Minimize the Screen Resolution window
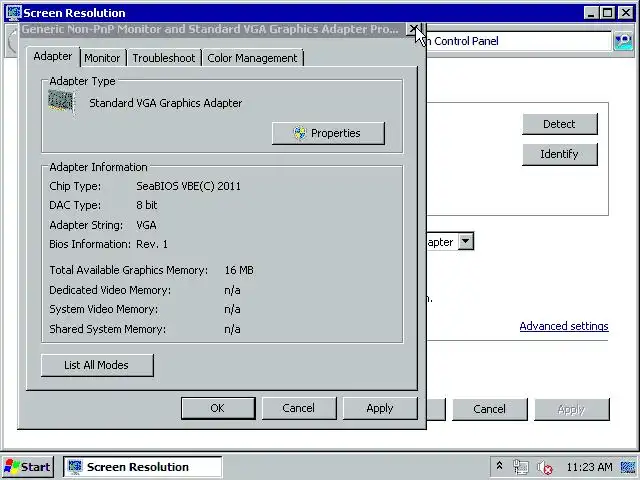640x480 pixels. 590,13
